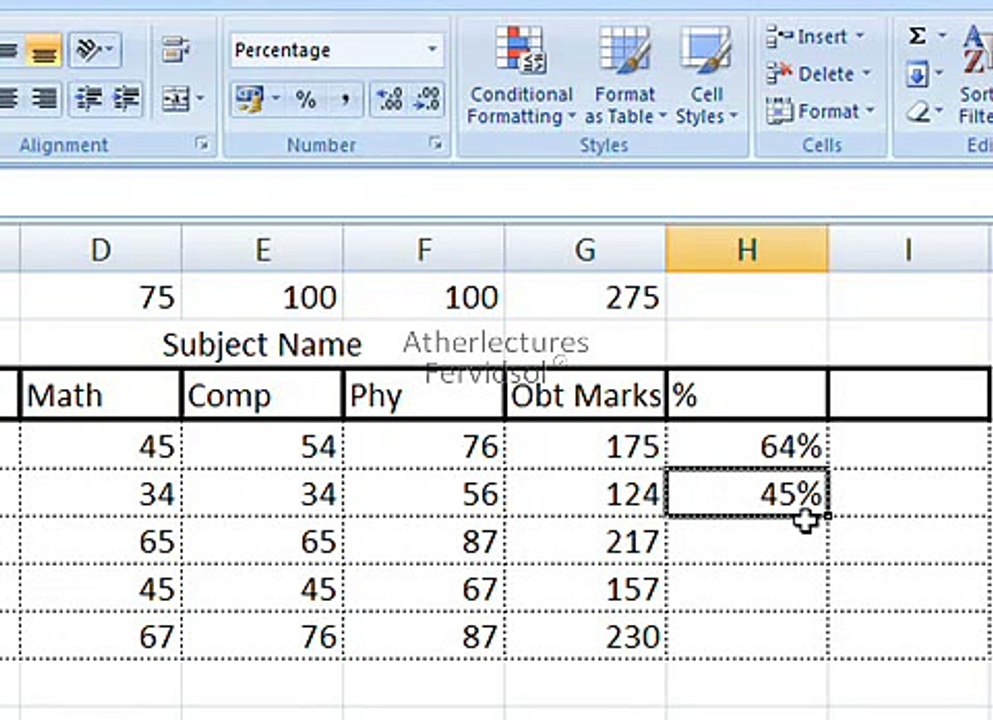Select the 'Phy' header cell
This screenshot has height=720, width=993.
point(424,395)
